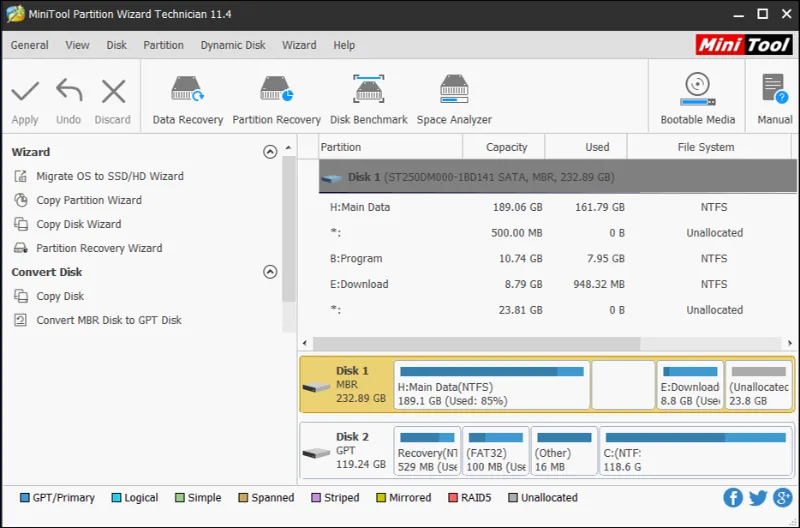Image resolution: width=800 pixels, height=528 pixels.
Task: Open the Facebook share icon
Action: coord(733,497)
